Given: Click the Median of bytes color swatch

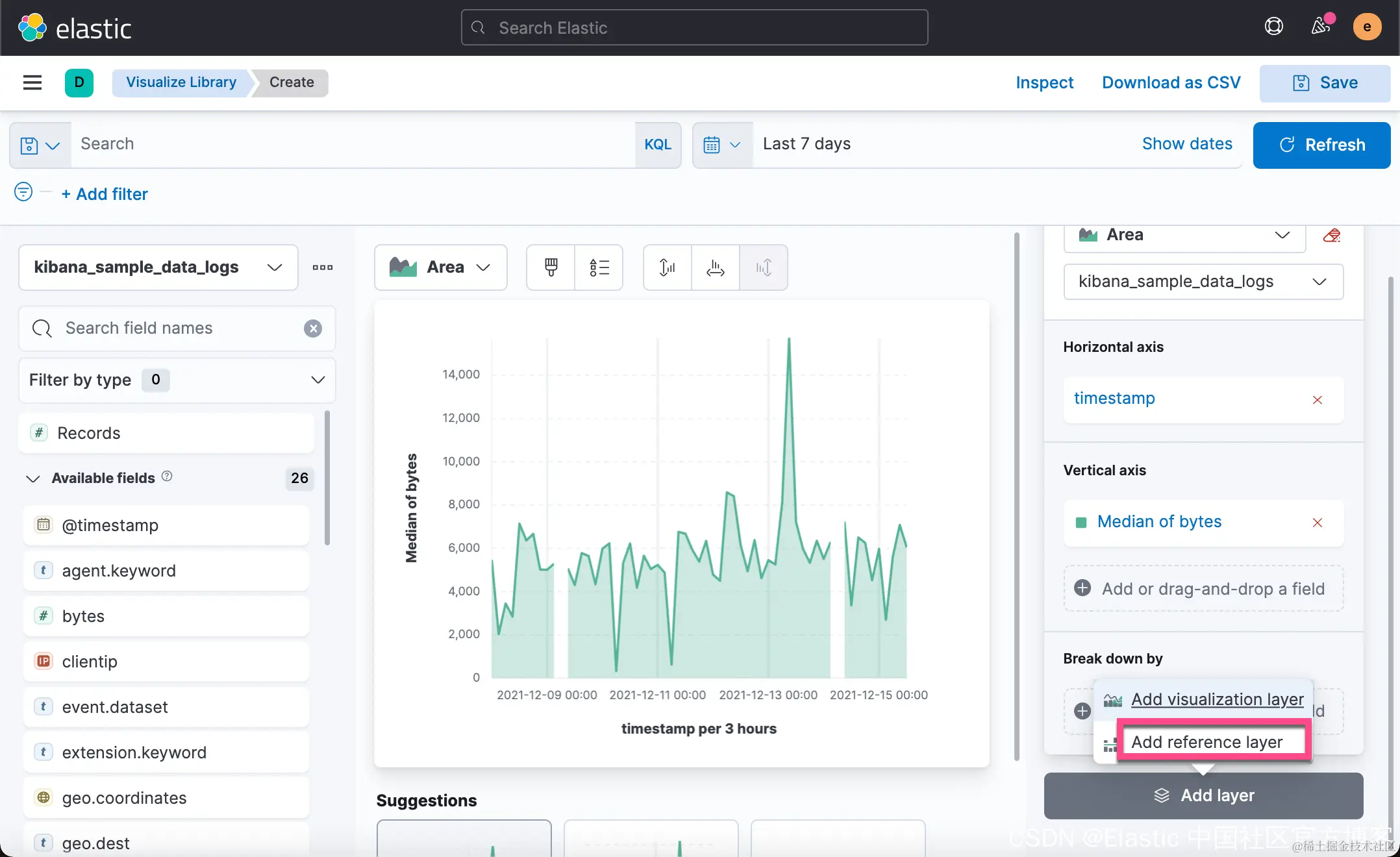Looking at the screenshot, I should 1081,523.
